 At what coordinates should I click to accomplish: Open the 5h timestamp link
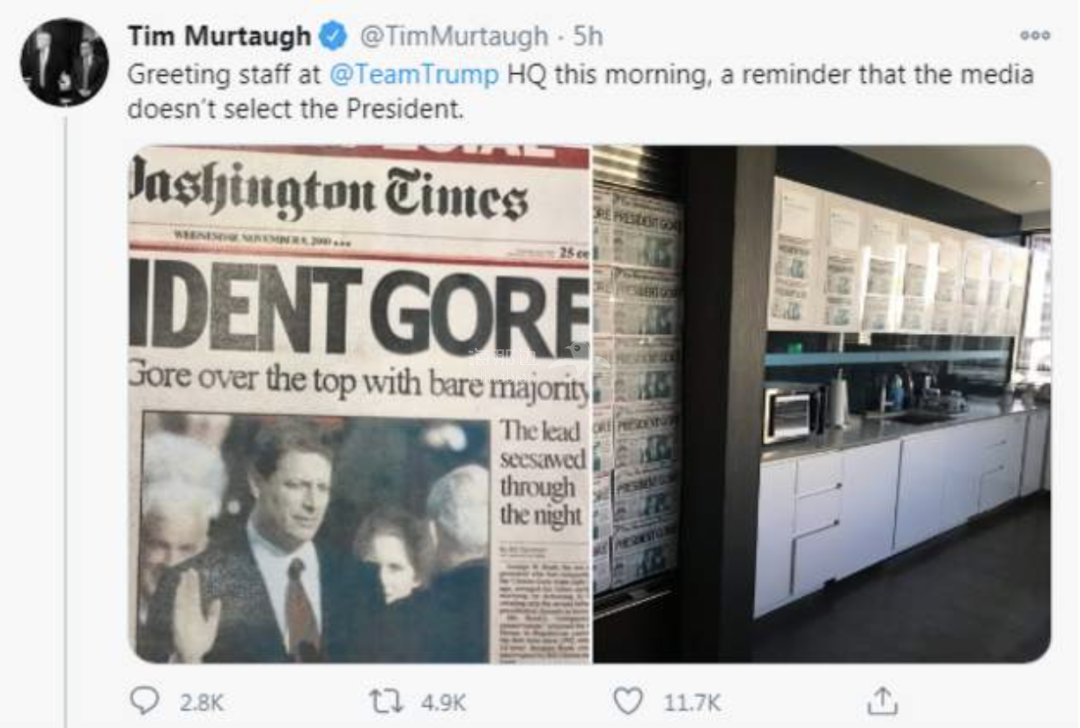click(x=588, y=36)
